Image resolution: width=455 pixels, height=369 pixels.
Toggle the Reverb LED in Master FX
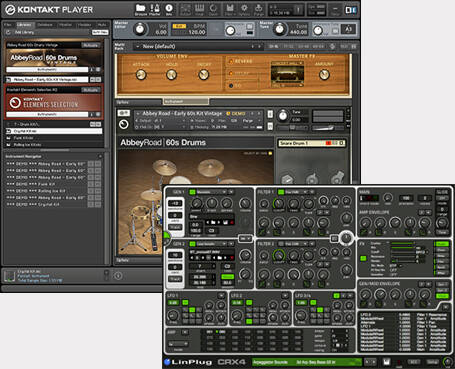(x=231, y=61)
